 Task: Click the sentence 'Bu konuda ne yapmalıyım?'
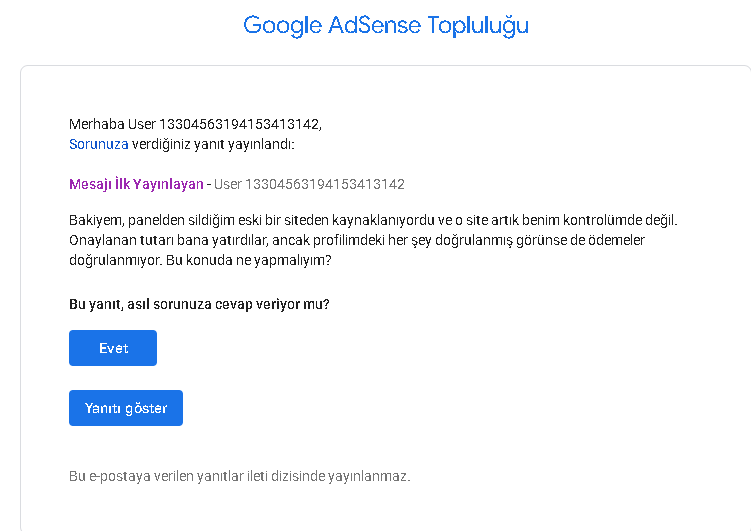click(x=249, y=260)
